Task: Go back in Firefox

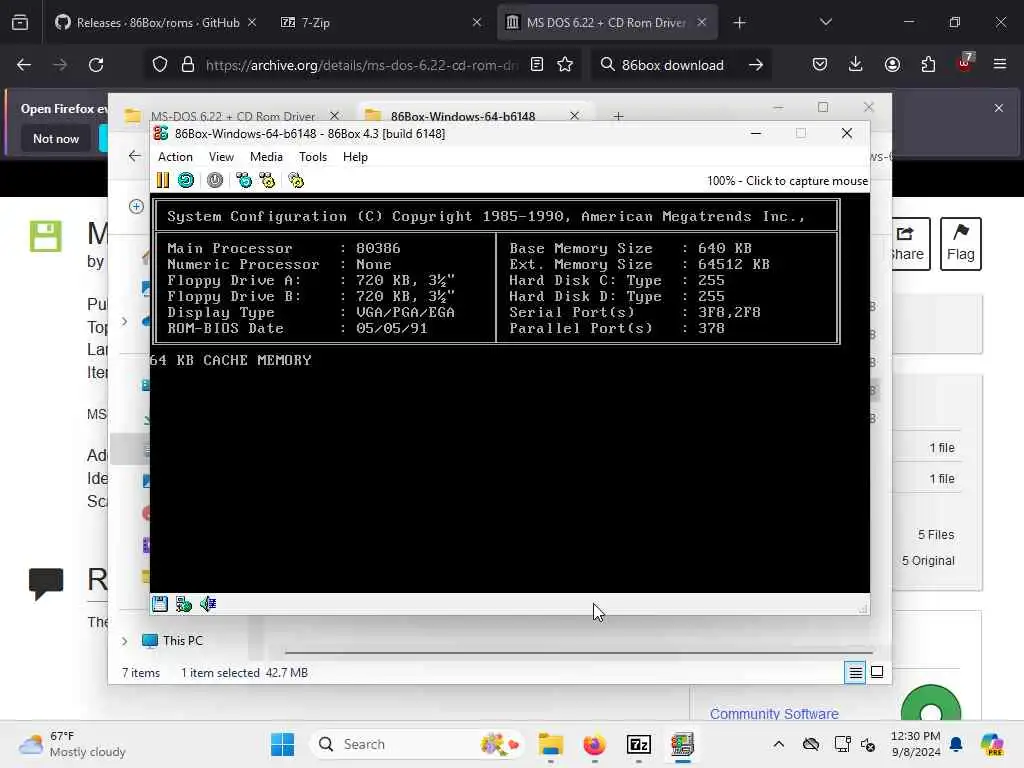Action: click(24, 65)
